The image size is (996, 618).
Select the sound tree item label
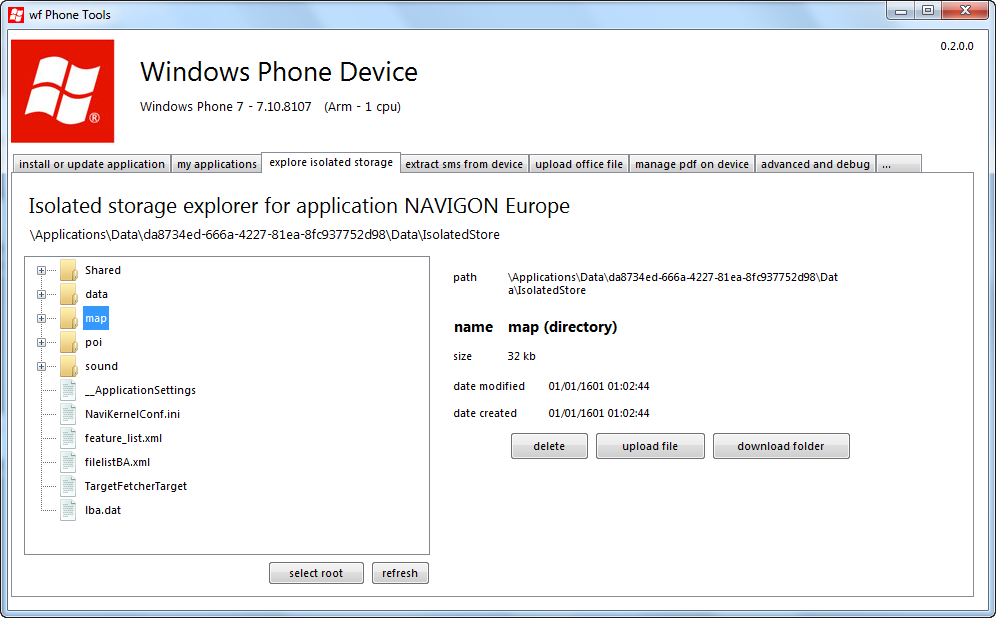(102, 366)
